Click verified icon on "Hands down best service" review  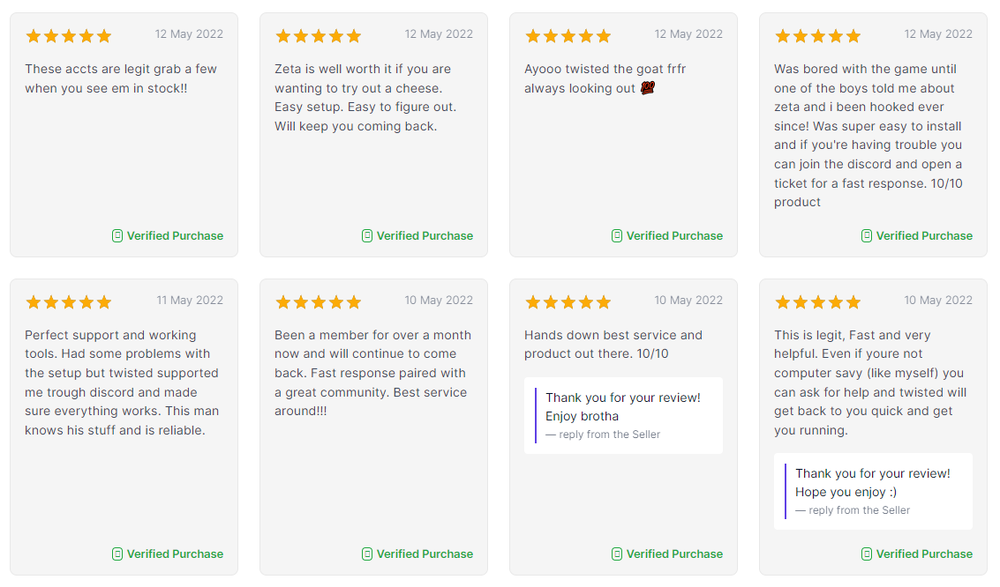(617, 554)
